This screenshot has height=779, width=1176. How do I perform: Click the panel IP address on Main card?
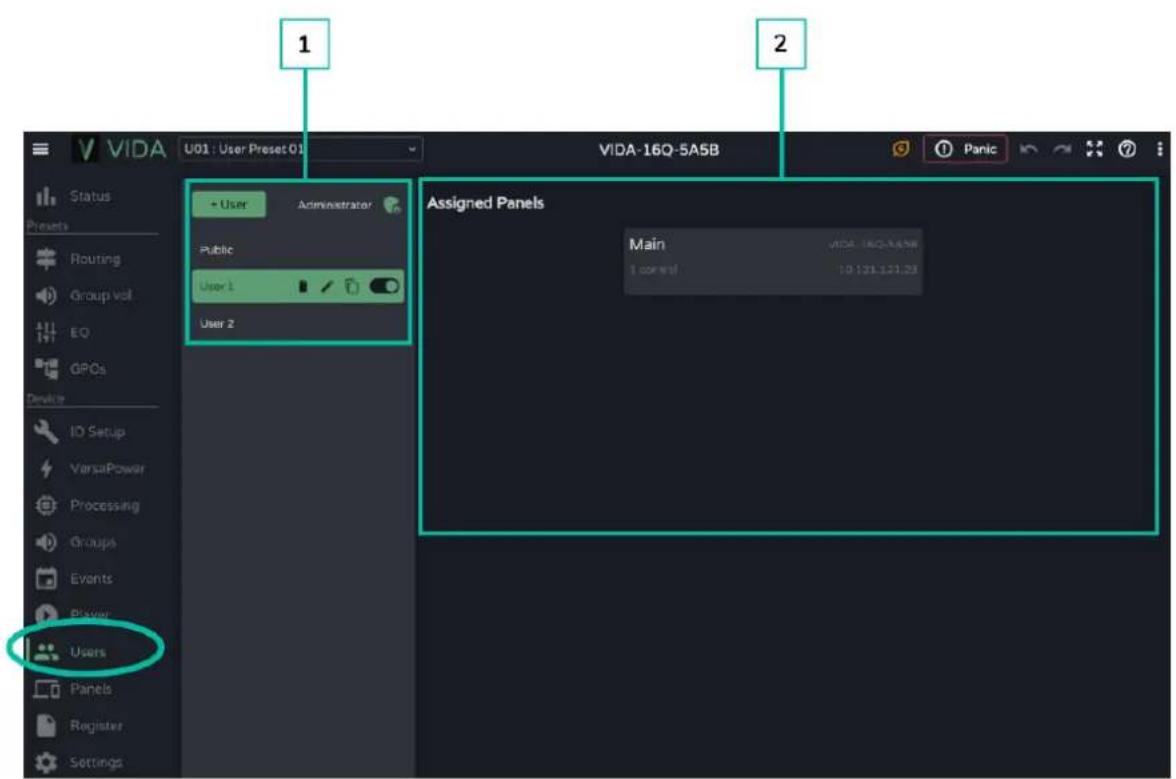(878, 270)
